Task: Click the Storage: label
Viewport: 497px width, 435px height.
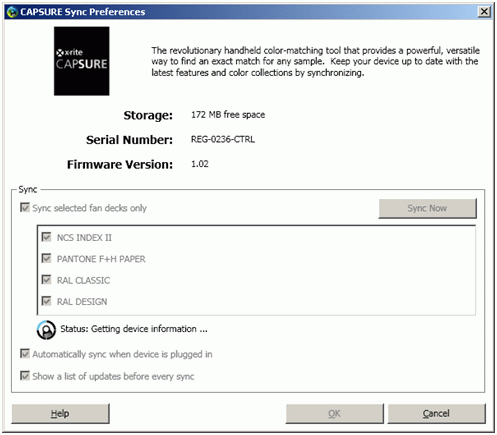Action: pos(148,115)
